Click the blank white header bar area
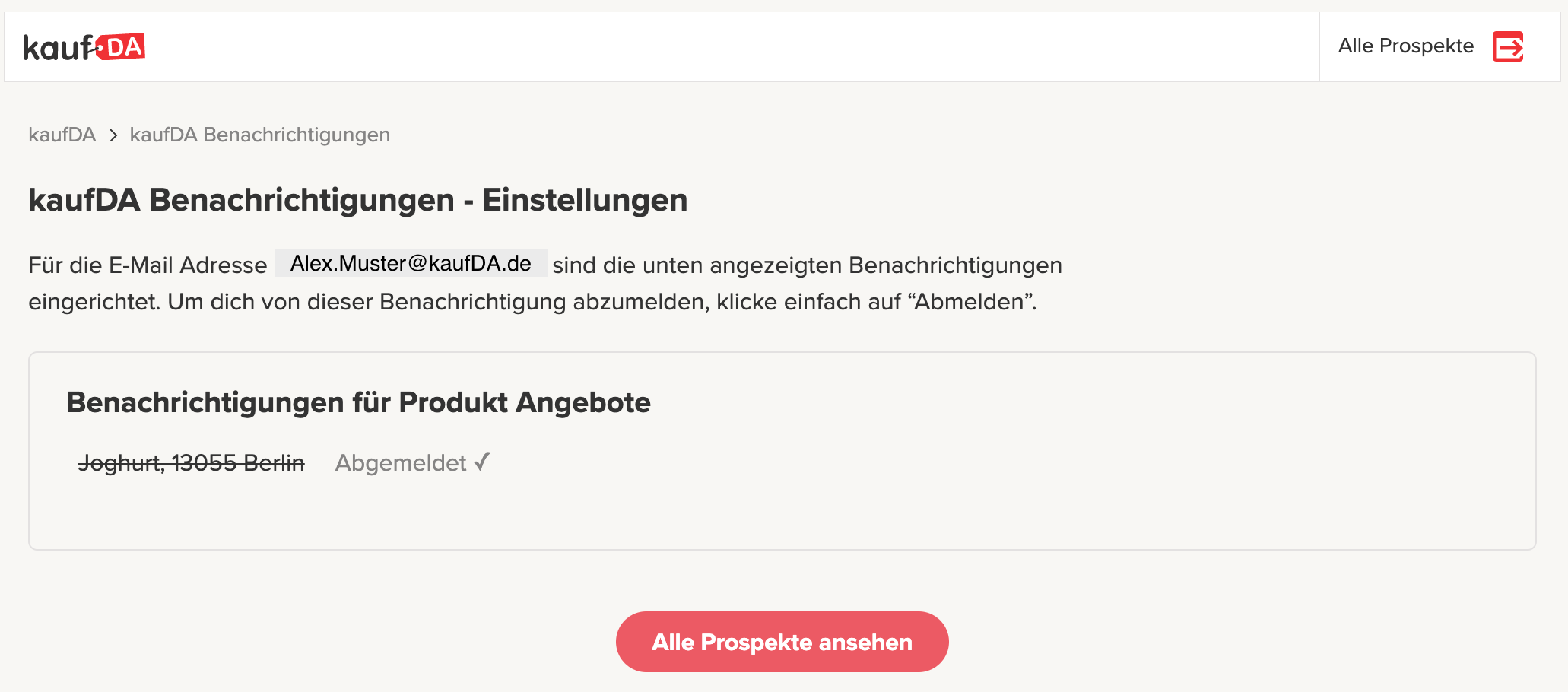 click(x=730, y=46)
